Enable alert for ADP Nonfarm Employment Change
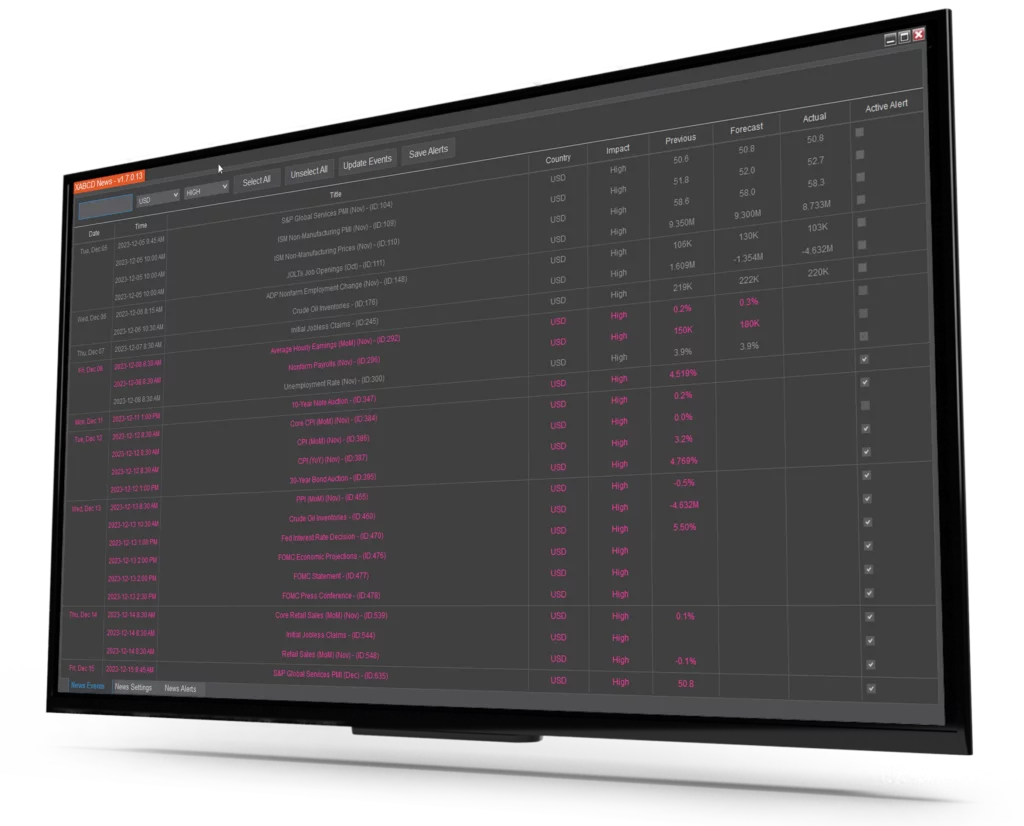This screenshot has width=1024, height=826. 861,222
